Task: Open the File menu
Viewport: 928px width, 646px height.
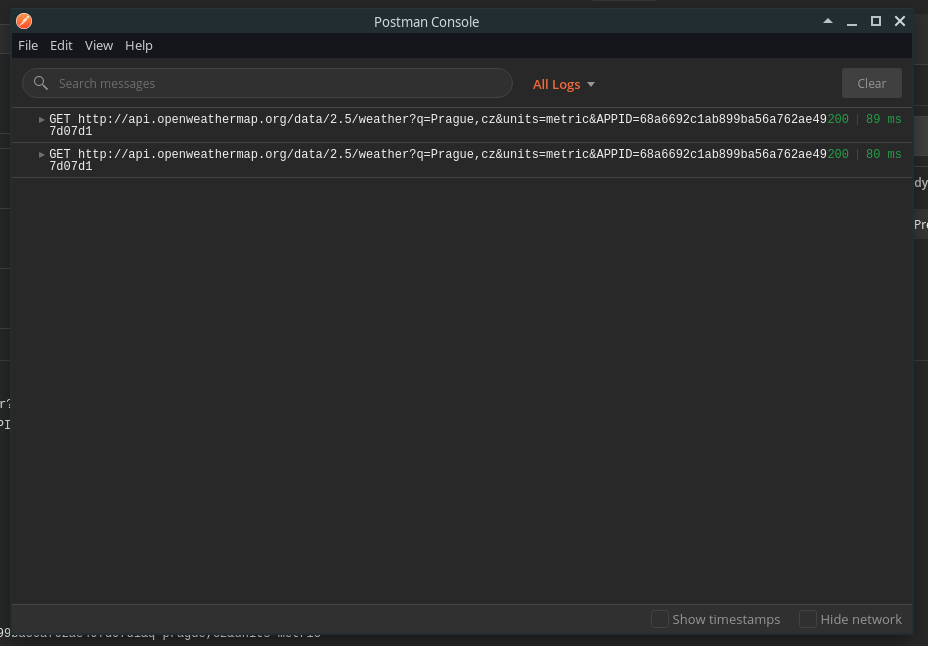Action: click(28, 46)
